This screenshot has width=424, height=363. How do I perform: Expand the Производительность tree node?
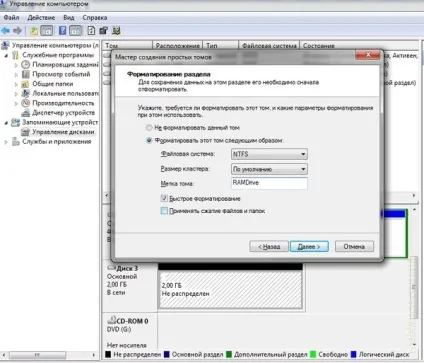tap(16, 103)
